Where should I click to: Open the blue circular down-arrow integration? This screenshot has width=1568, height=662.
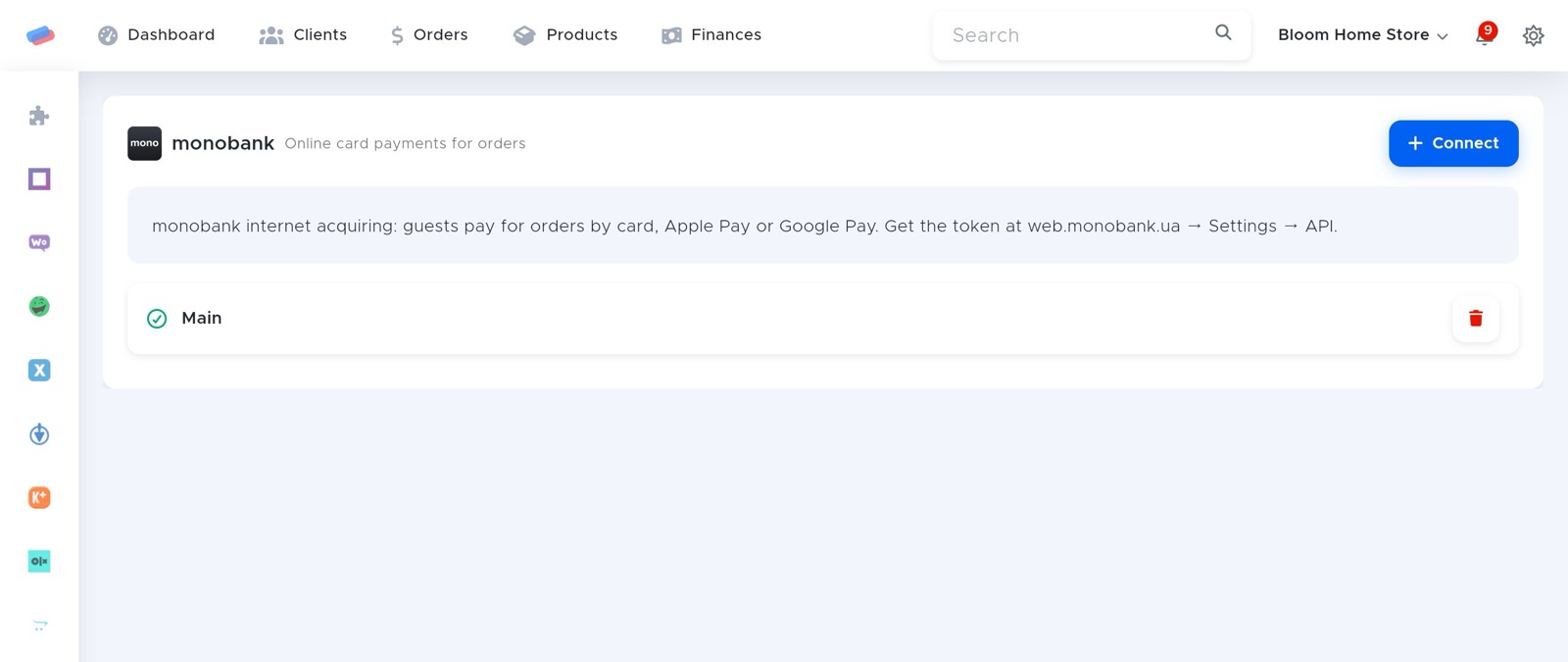point(39,433)
